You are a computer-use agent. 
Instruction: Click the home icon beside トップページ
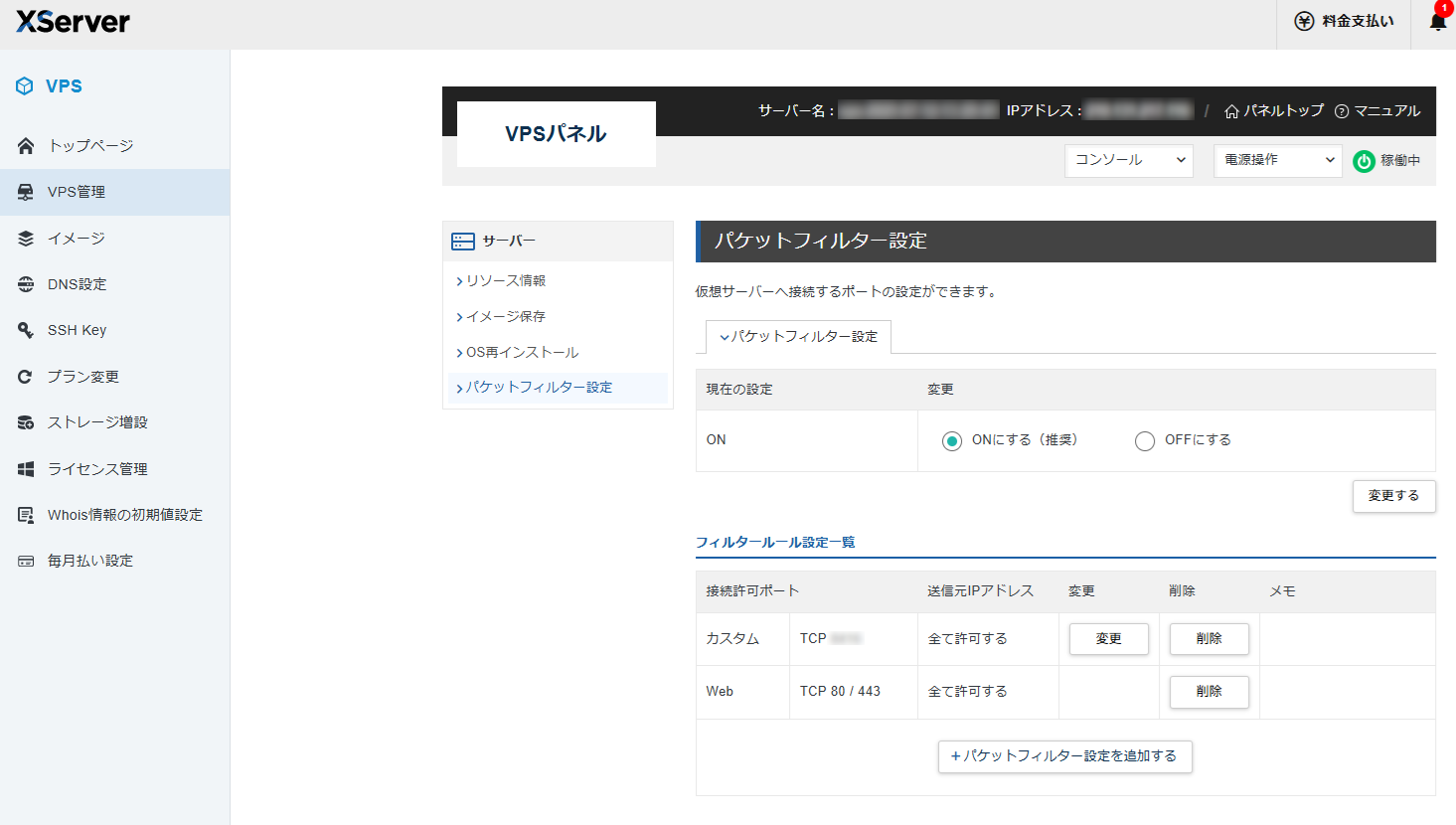click(x=26, y=146)
